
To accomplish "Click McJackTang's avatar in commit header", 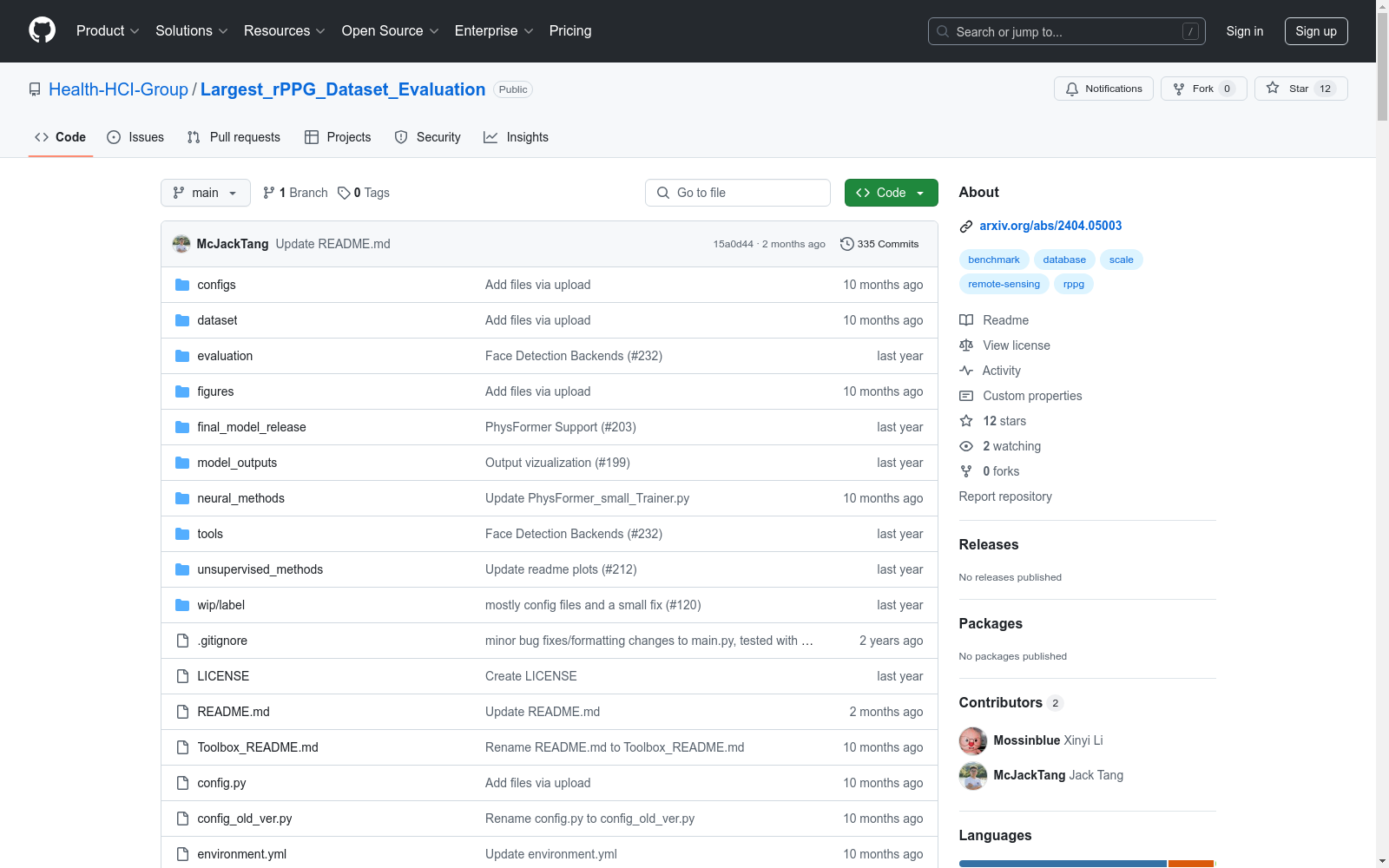I will pos(181,244).
